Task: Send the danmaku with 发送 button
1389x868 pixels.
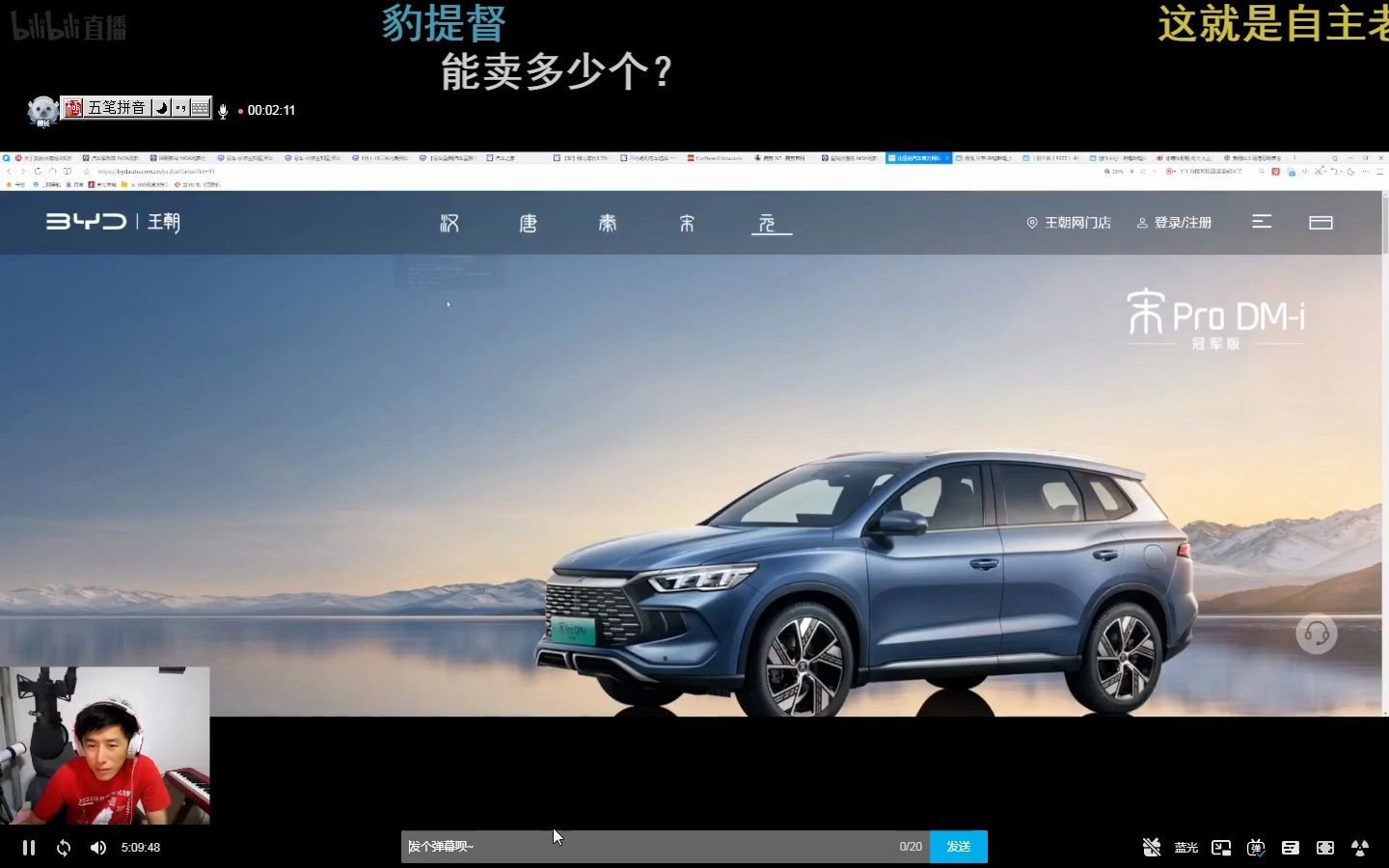Action: 958,846
